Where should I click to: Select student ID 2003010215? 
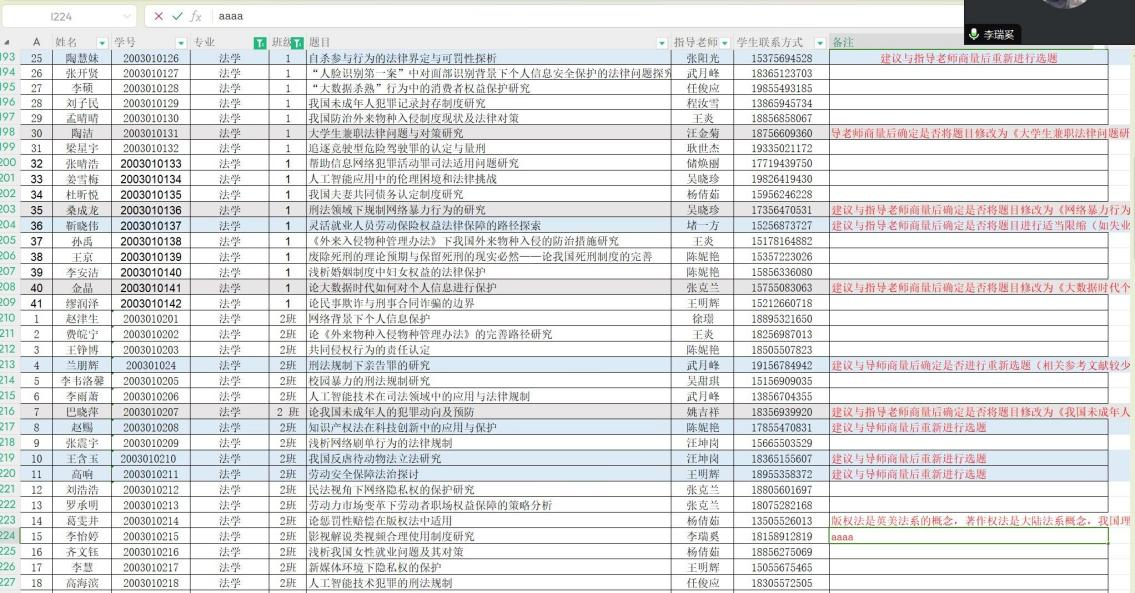click(x=151, y=537)
